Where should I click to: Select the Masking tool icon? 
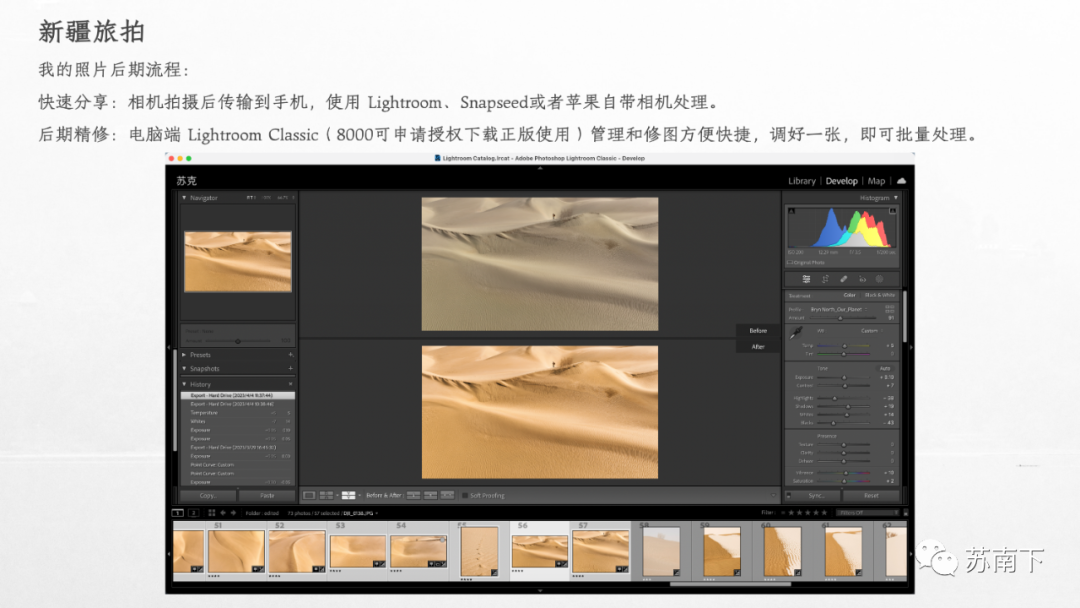click(x=880, y=279)
